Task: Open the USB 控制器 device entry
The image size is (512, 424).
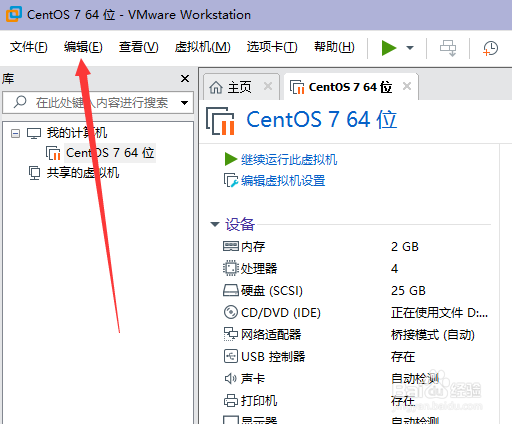Action: (x=273, y=357)
